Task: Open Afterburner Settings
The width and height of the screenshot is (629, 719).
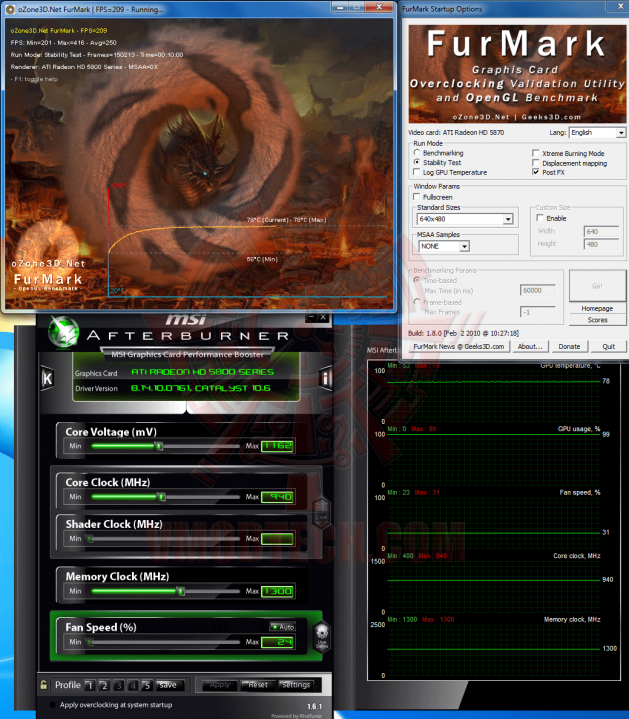Action: (296, 685)
